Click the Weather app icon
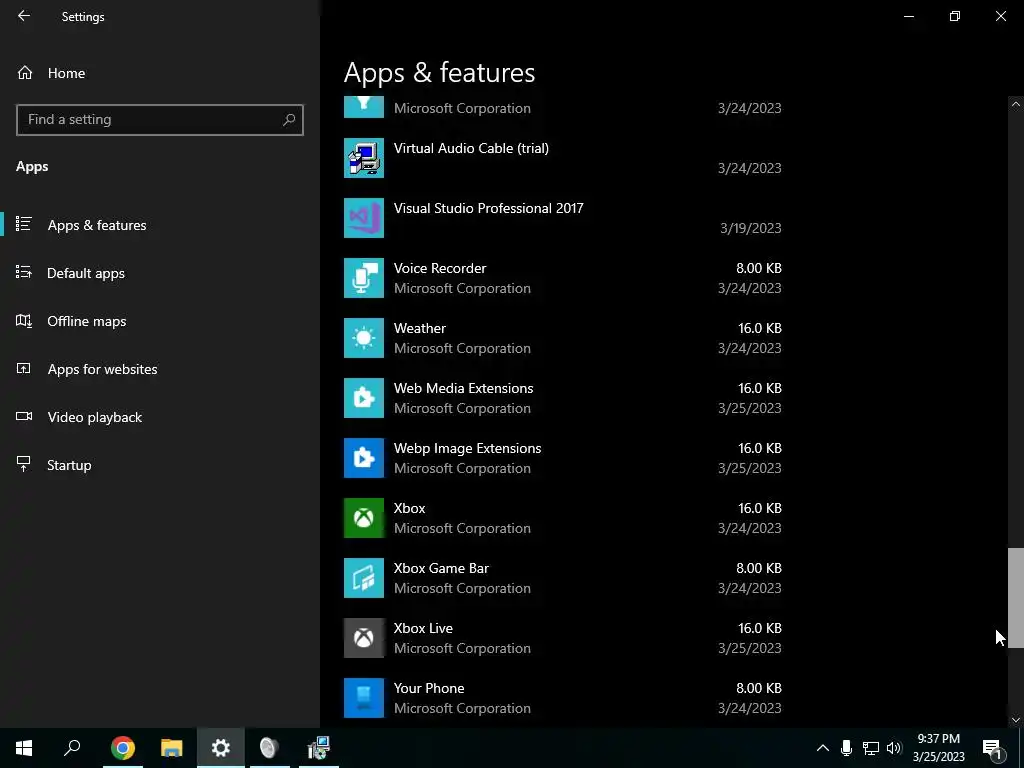The image size is (1024, 768). 364,338
